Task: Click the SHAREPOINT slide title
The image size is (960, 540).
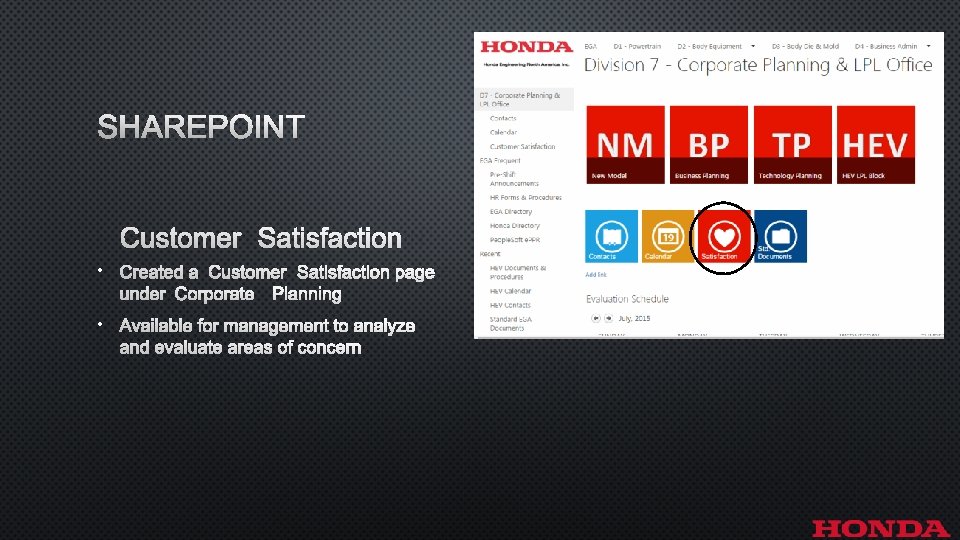Action: [x=201, y=127]
